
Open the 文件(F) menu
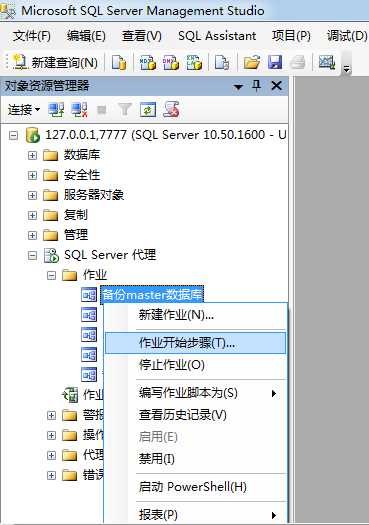pyautogui.click(x=32, y=35)
